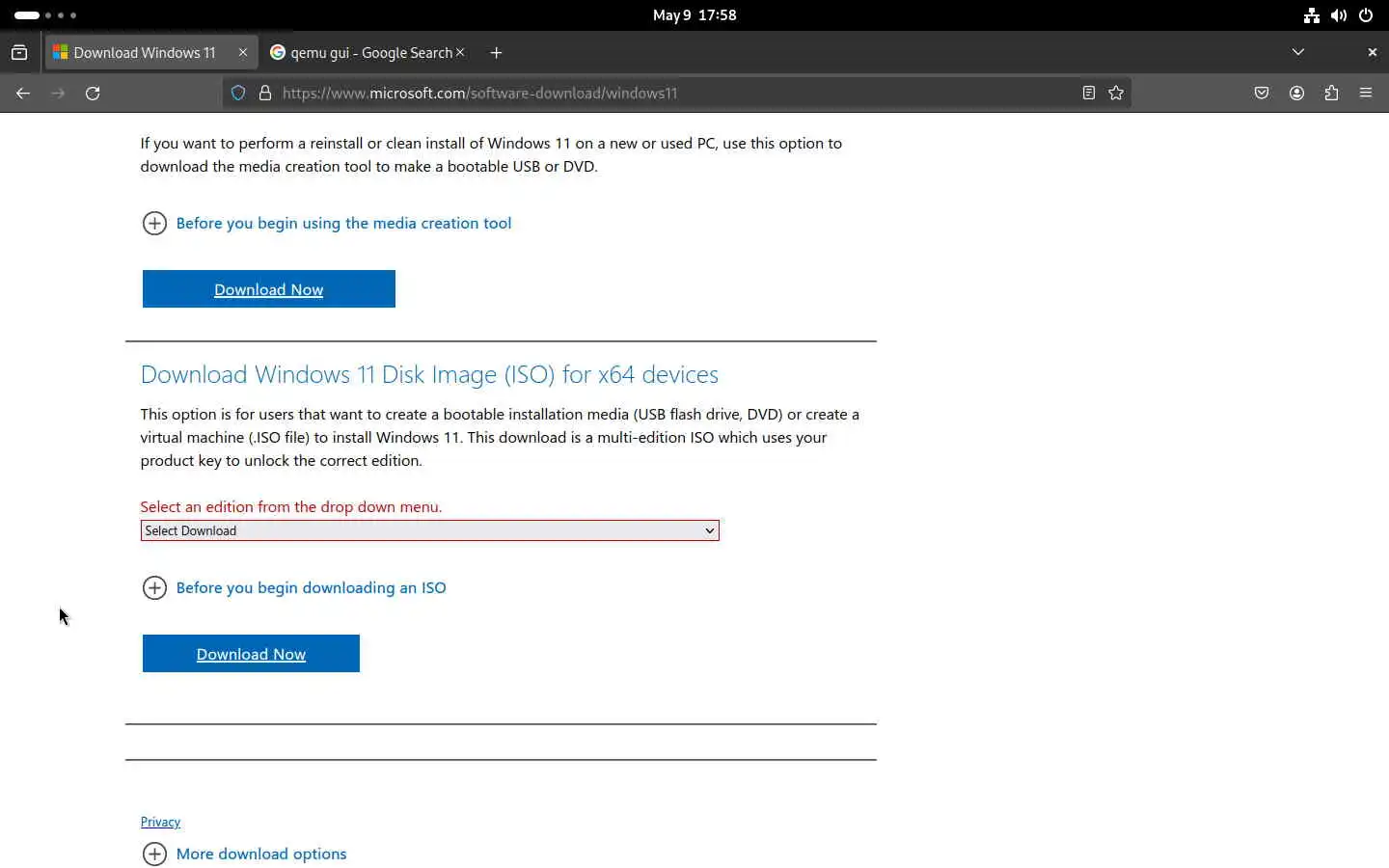
Task: Toggle reader view in the address bar
Action: tap(1089, 94)
